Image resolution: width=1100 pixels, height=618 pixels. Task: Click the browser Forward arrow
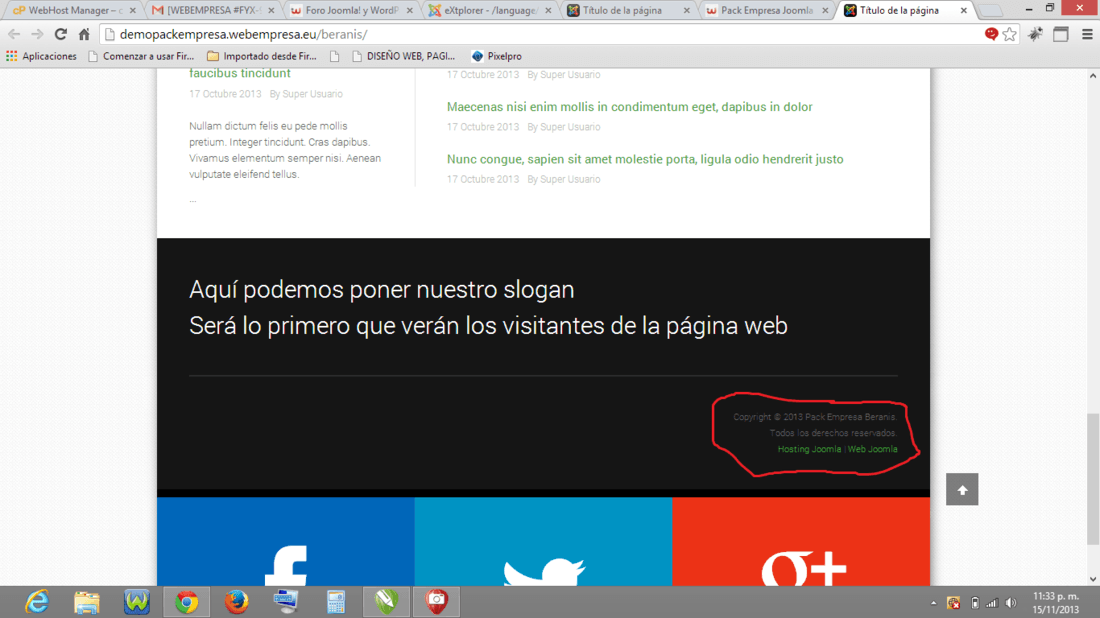coord(37,34)
